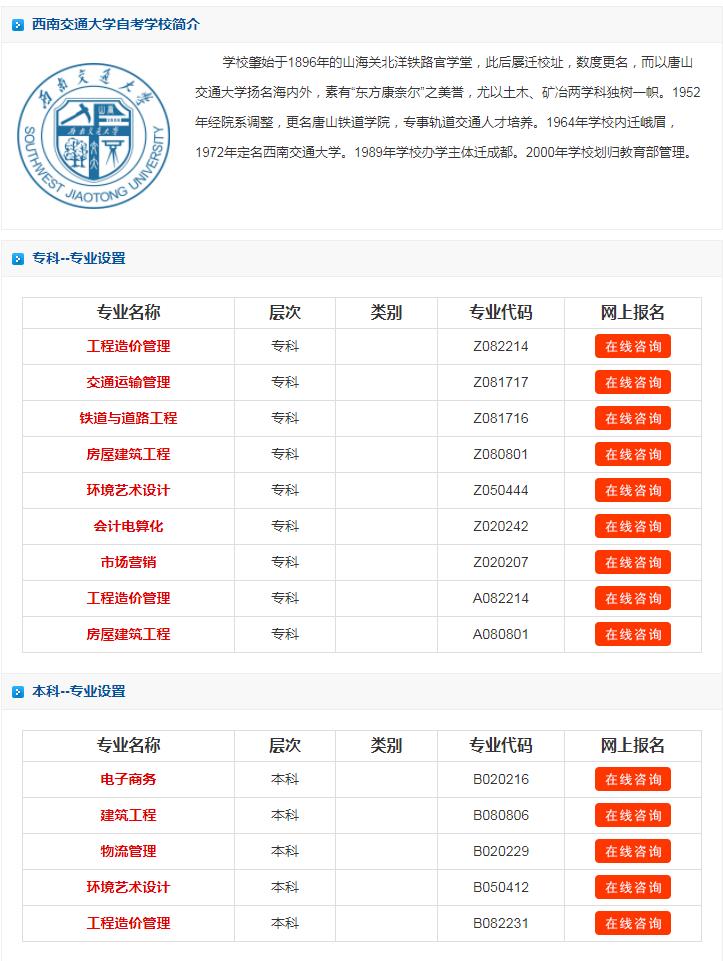Click 专业代码 header in the 专科 table
The image size is (723, 961).
pyautogui.click(x=501, y=313)
